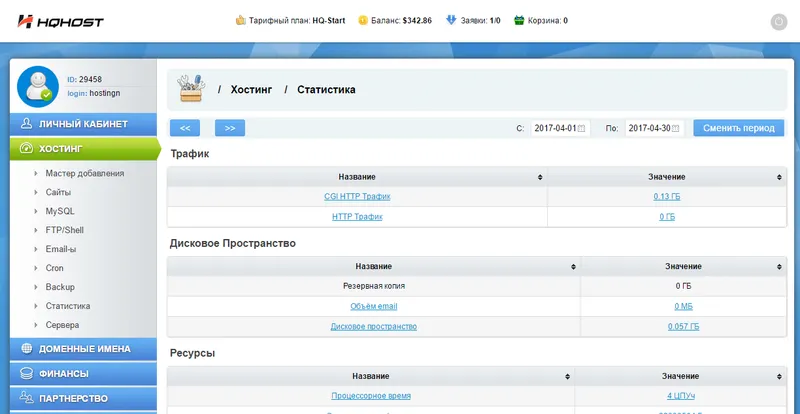This screenshot has height=414, width=800.
Task: Open Хостинг menu section
Action: (x=83, y=149)
